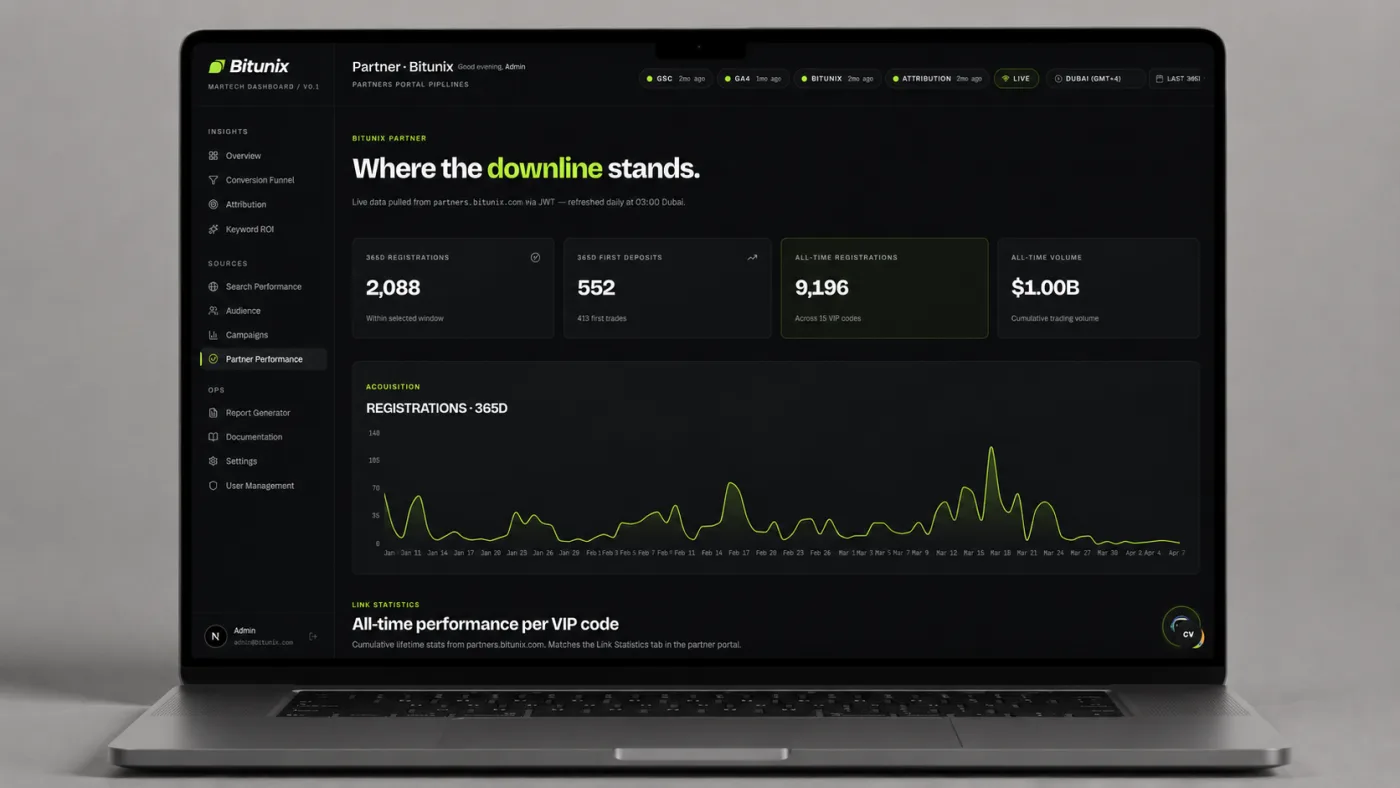
Task: Open Documentation via its book icon
Action: point(213,437)
